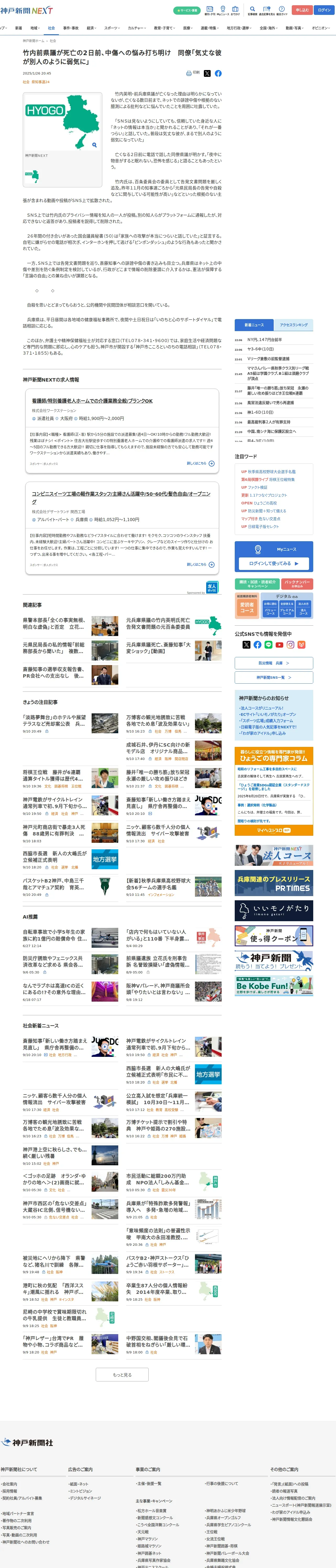The height and width of the screenshot is (1568, 336).
Task: Open the 看護師 job listing title
Action: click(x=92, y=401)
